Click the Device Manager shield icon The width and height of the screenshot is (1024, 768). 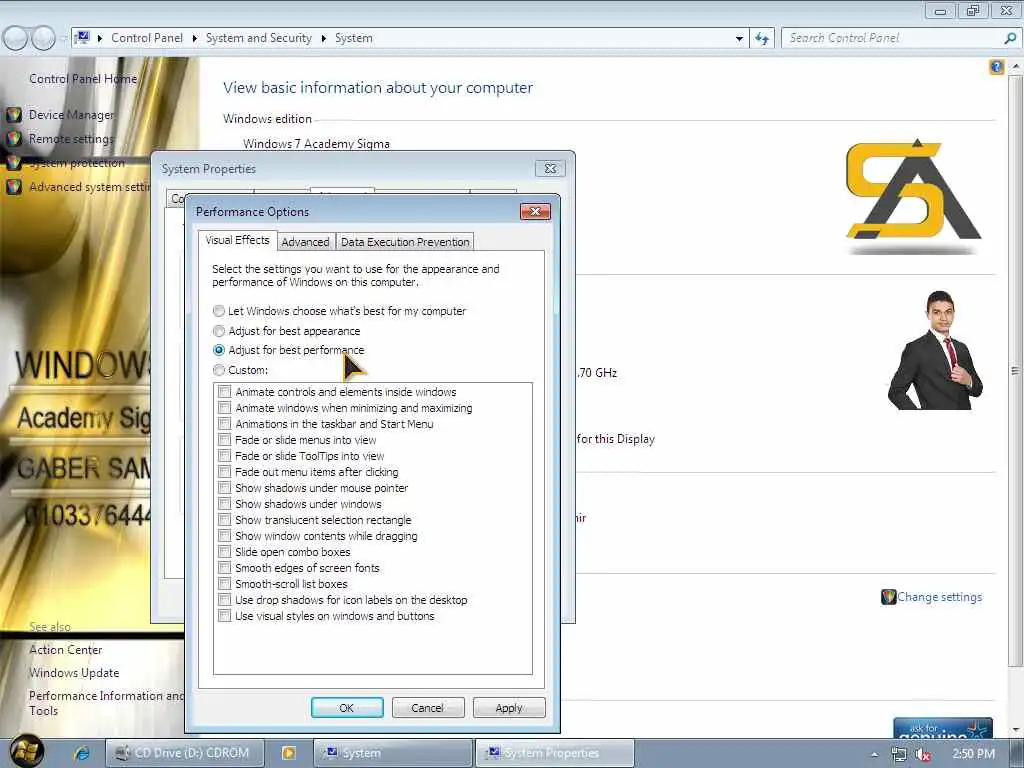[14, 115]
